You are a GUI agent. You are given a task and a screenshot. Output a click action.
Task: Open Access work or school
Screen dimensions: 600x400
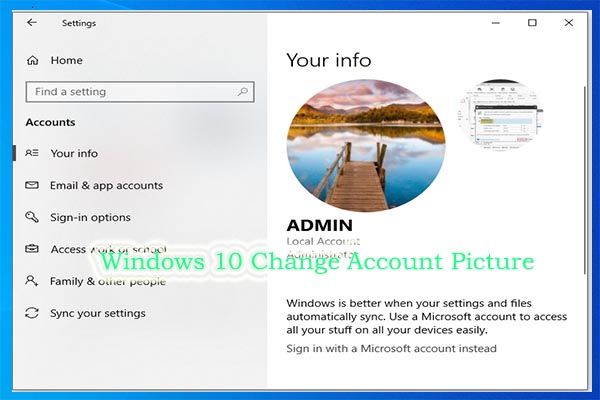(x=109, y=249)
